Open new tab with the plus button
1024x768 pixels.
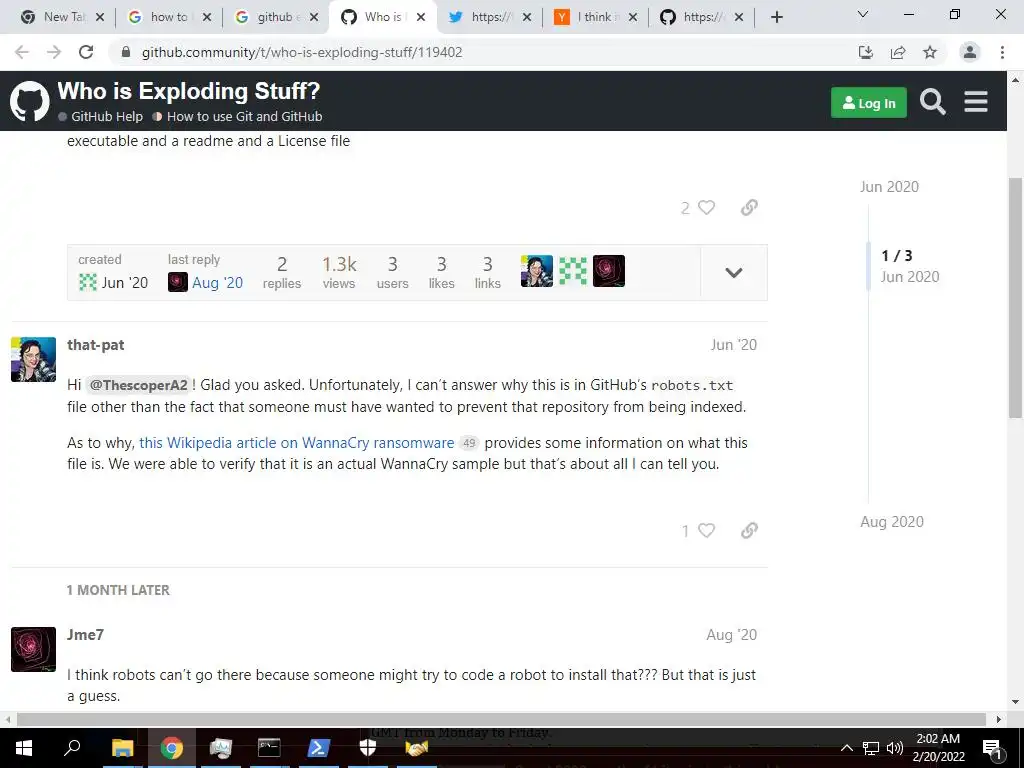tap(776, 17)
